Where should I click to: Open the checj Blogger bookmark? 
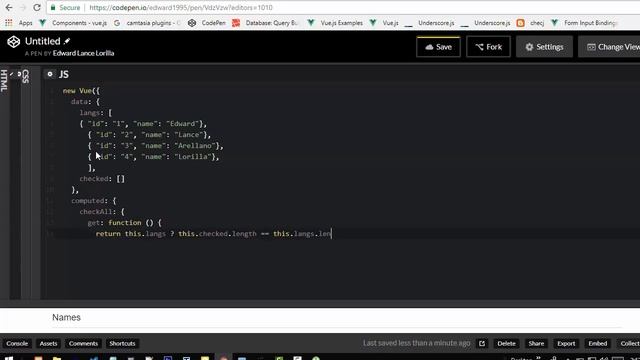(x=530, y=23)
